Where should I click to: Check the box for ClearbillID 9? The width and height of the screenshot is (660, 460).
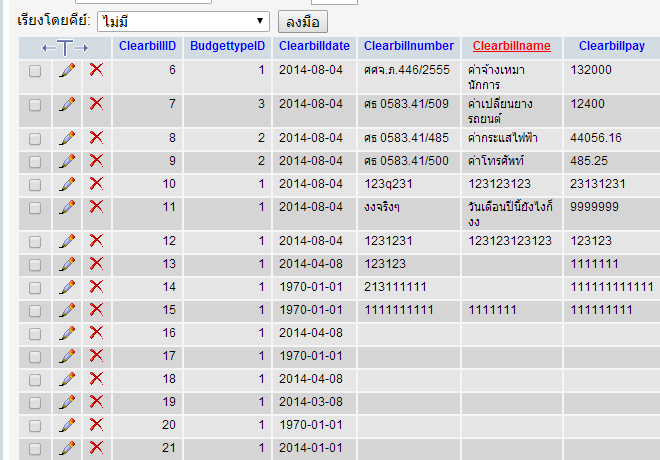[35, 162]
